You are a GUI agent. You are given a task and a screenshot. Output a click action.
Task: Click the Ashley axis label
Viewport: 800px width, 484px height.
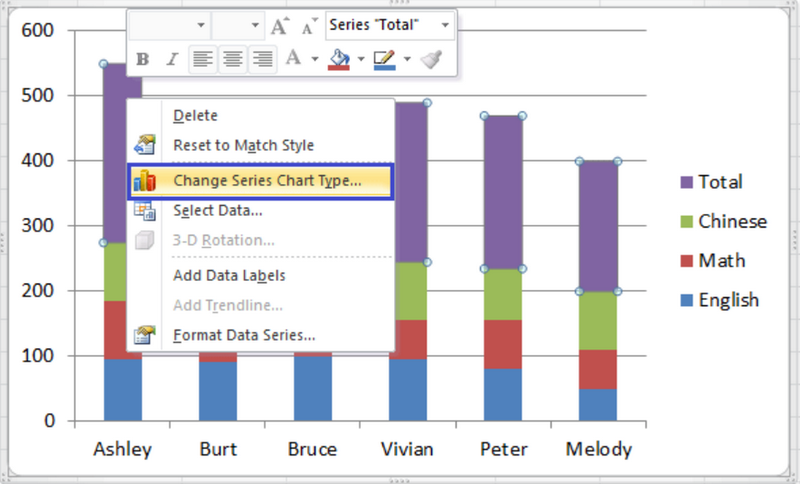(122, 449)
